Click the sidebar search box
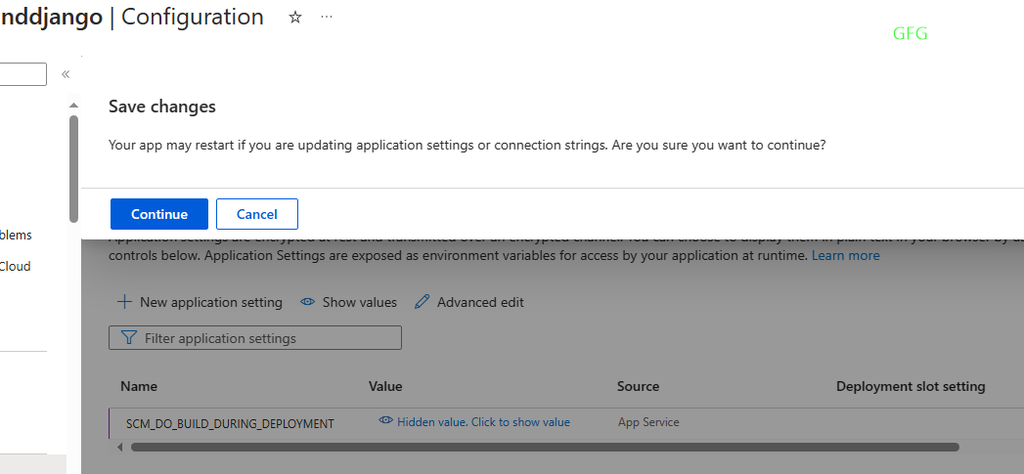The width and height of the screenshot is (1024, 474). coord(23,74)
